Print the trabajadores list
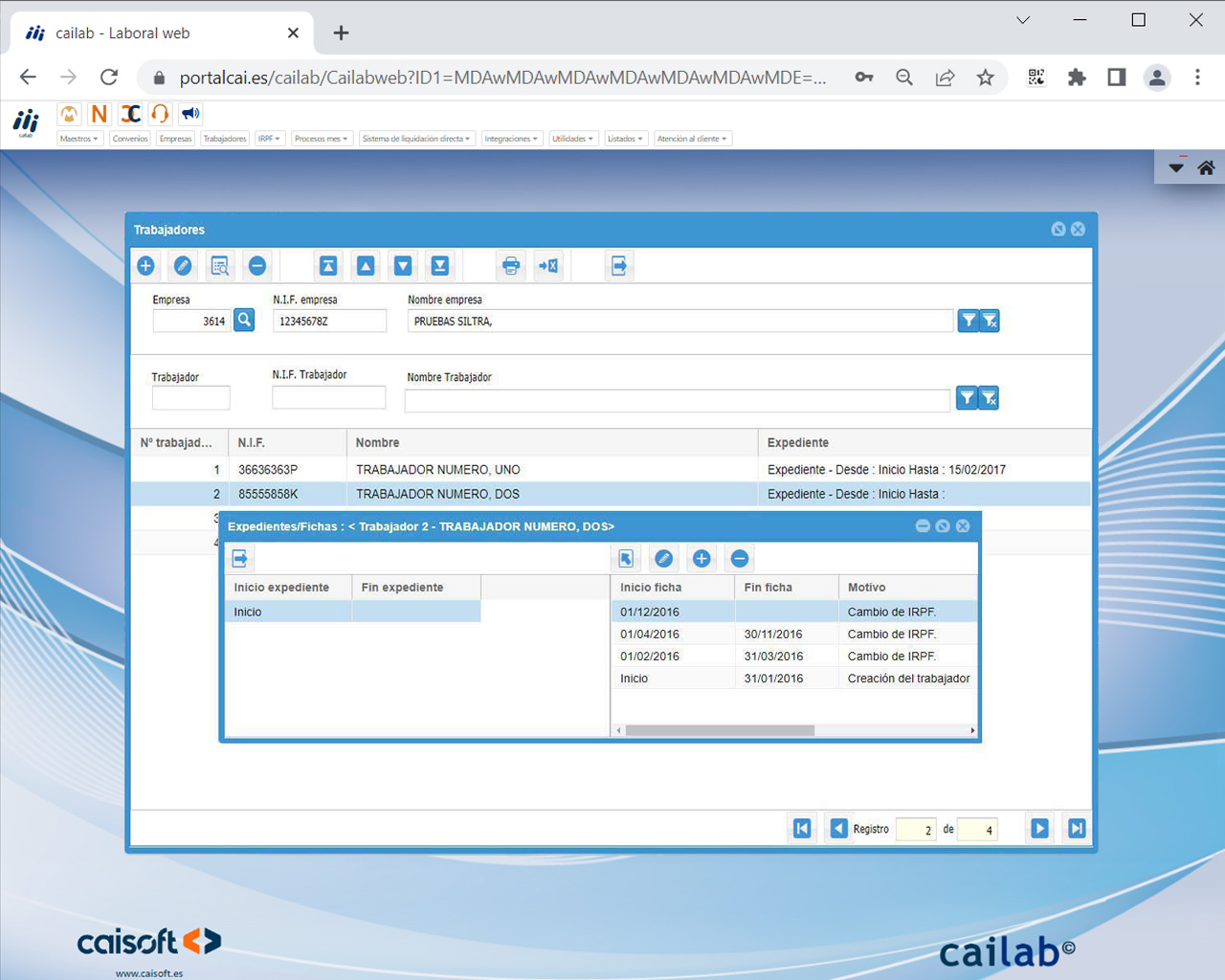 coord(510,265)
